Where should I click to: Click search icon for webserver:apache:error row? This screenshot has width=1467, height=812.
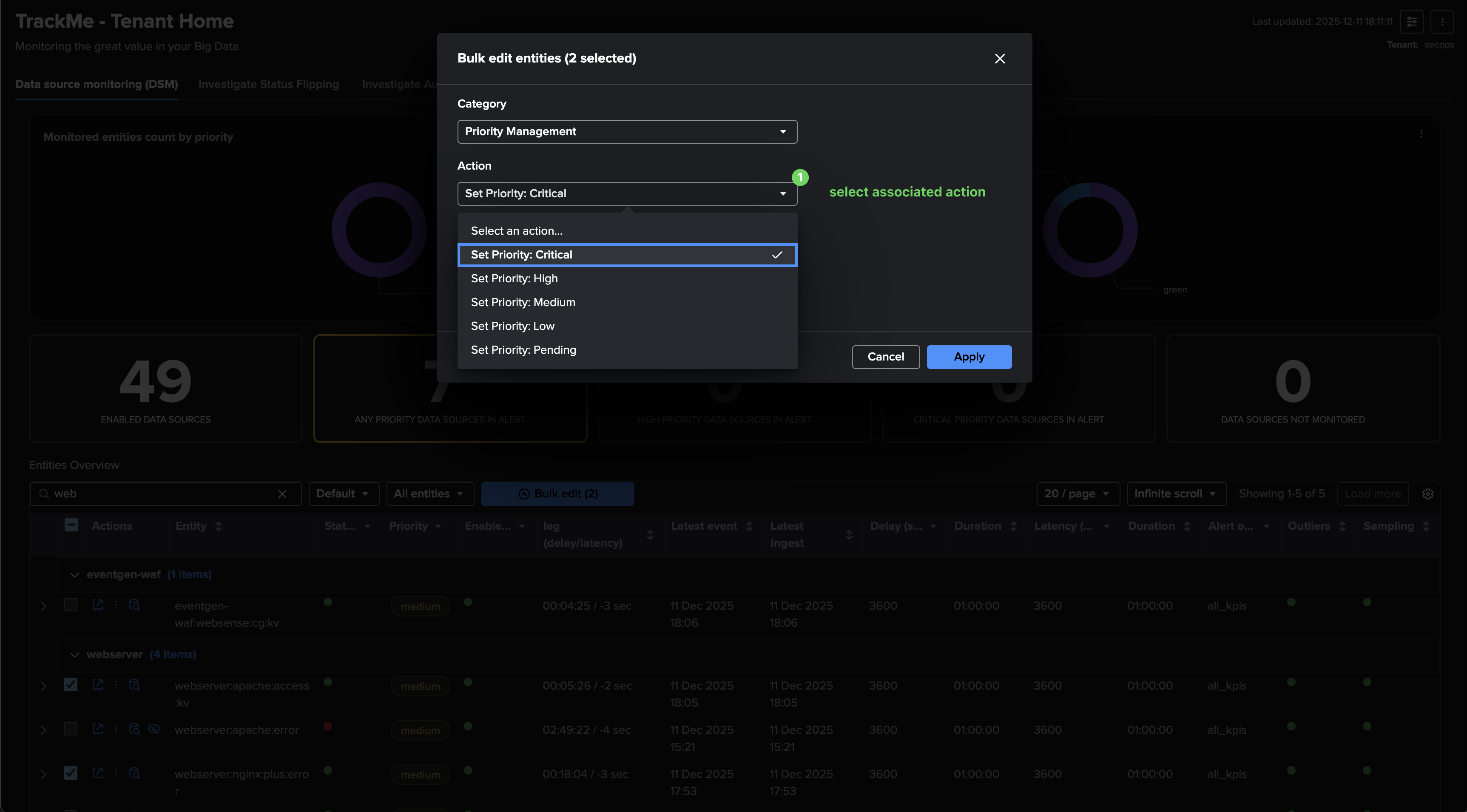click(134, 729)
